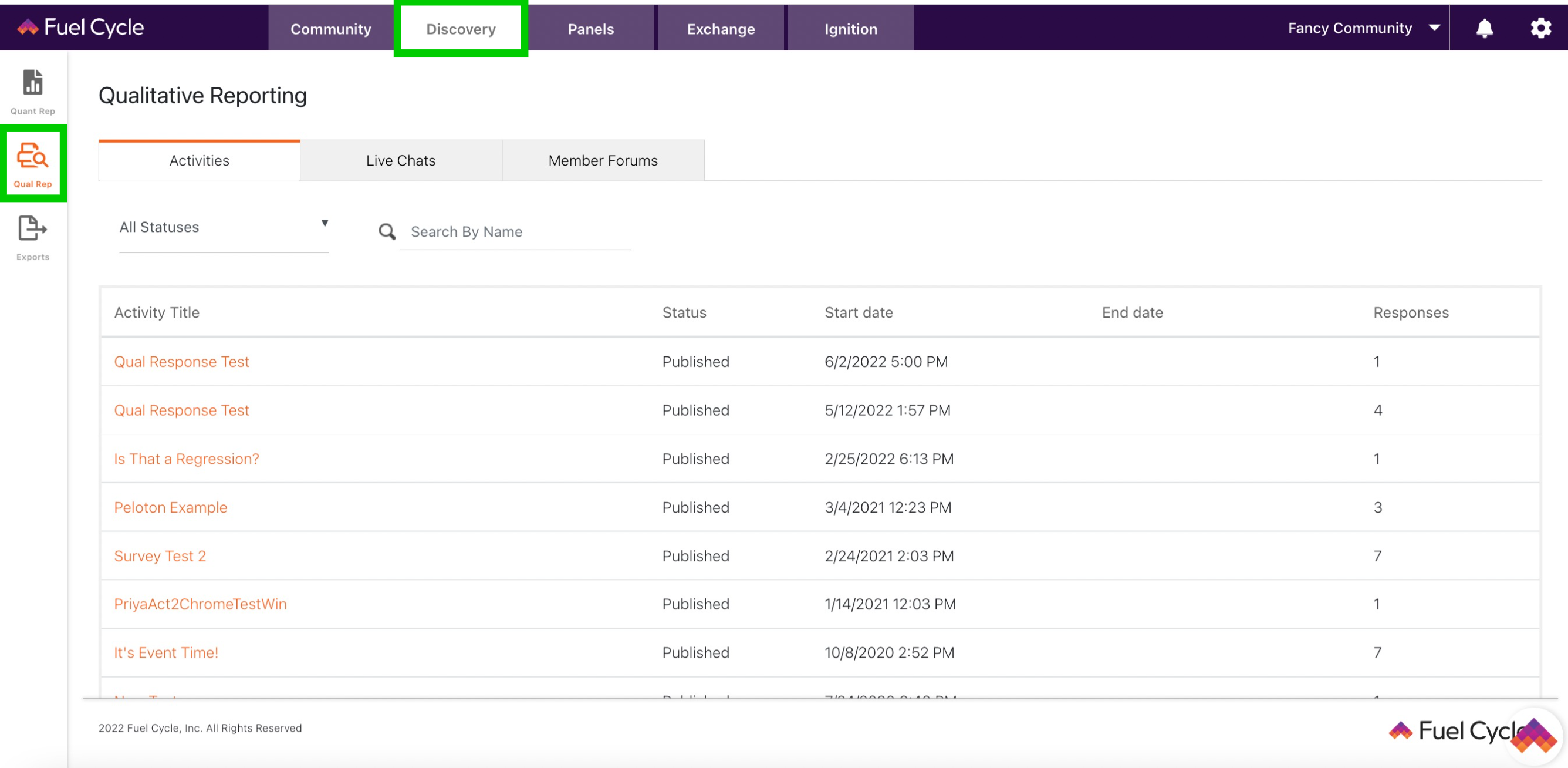Open the Panels menu
Viewport: 1568px width, 768px height.
click(x=590, y=29)
